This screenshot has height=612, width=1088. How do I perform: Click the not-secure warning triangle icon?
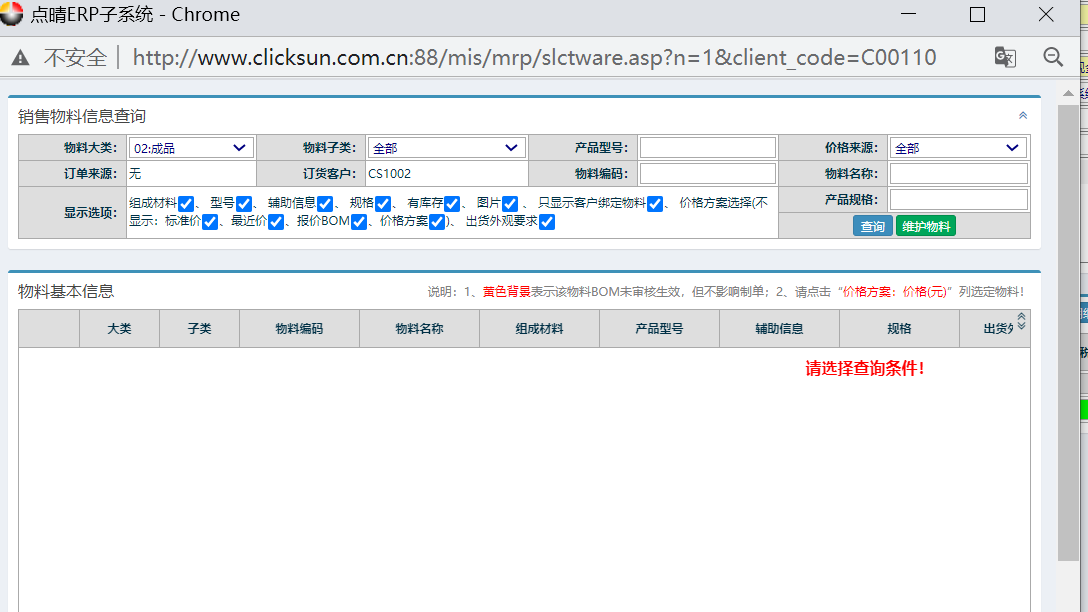[20, 58]
